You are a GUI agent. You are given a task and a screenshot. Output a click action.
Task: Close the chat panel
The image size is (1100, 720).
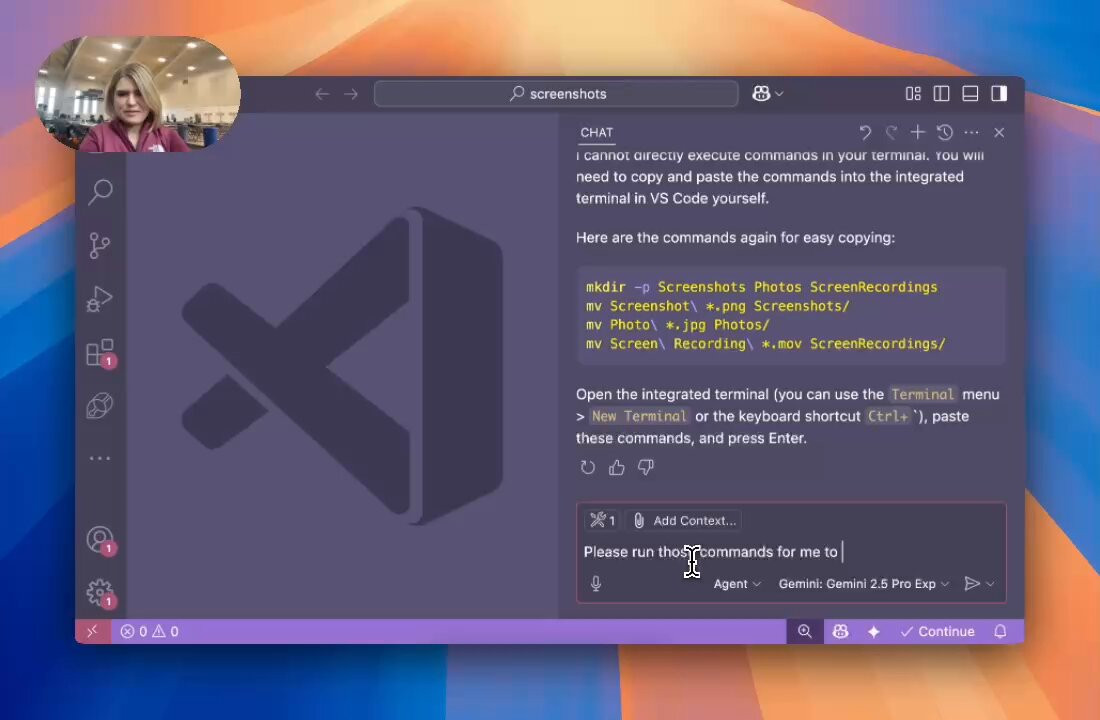point(999,132)
